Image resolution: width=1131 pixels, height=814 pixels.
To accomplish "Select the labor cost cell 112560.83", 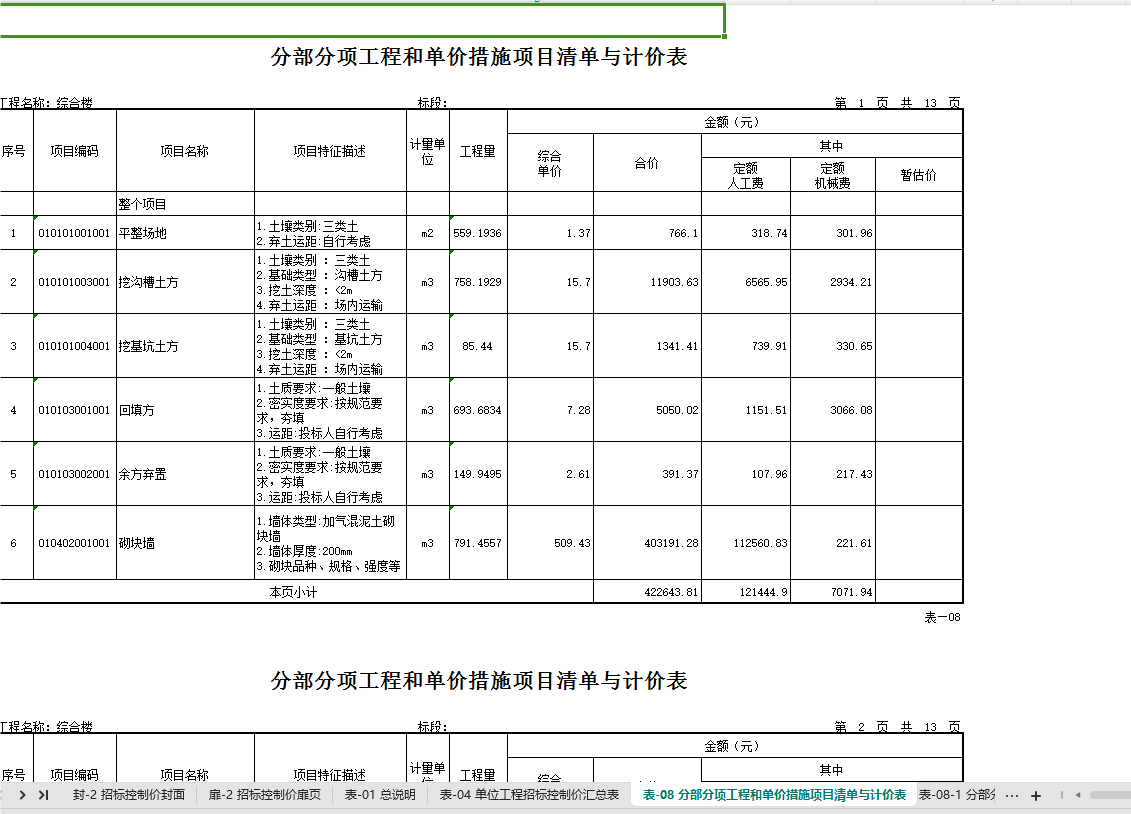I will (746, 543).
